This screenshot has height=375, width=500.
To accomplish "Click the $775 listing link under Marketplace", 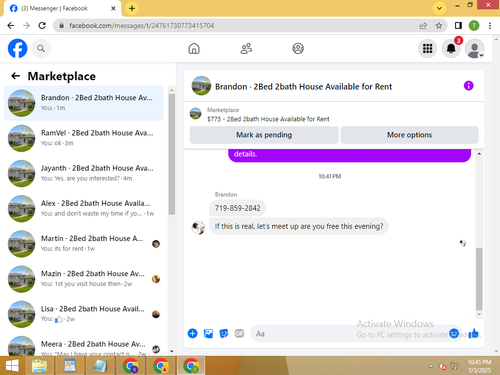I will (x=268, y=119).
